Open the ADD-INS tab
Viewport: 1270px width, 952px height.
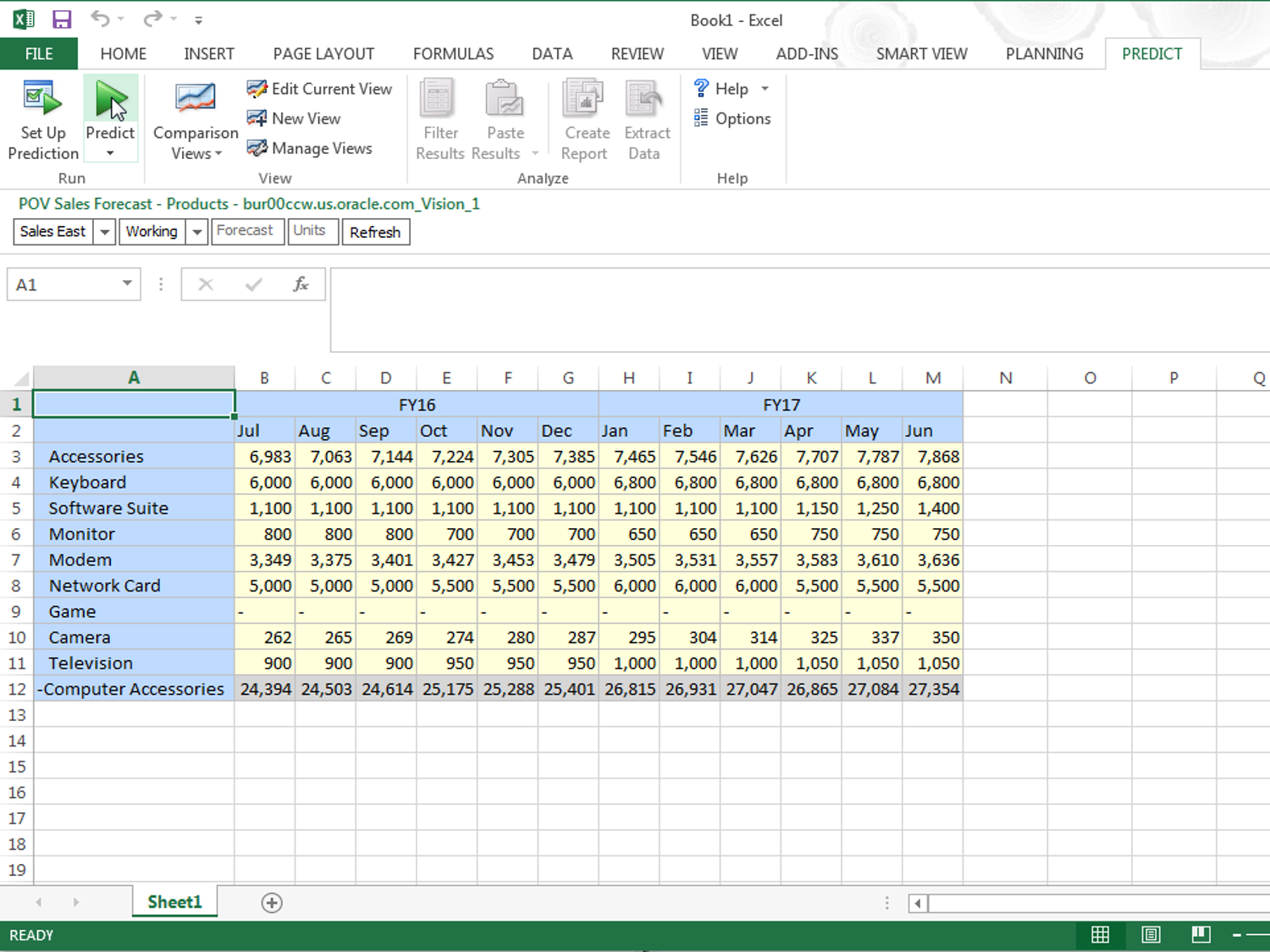[x=807, y=54]
